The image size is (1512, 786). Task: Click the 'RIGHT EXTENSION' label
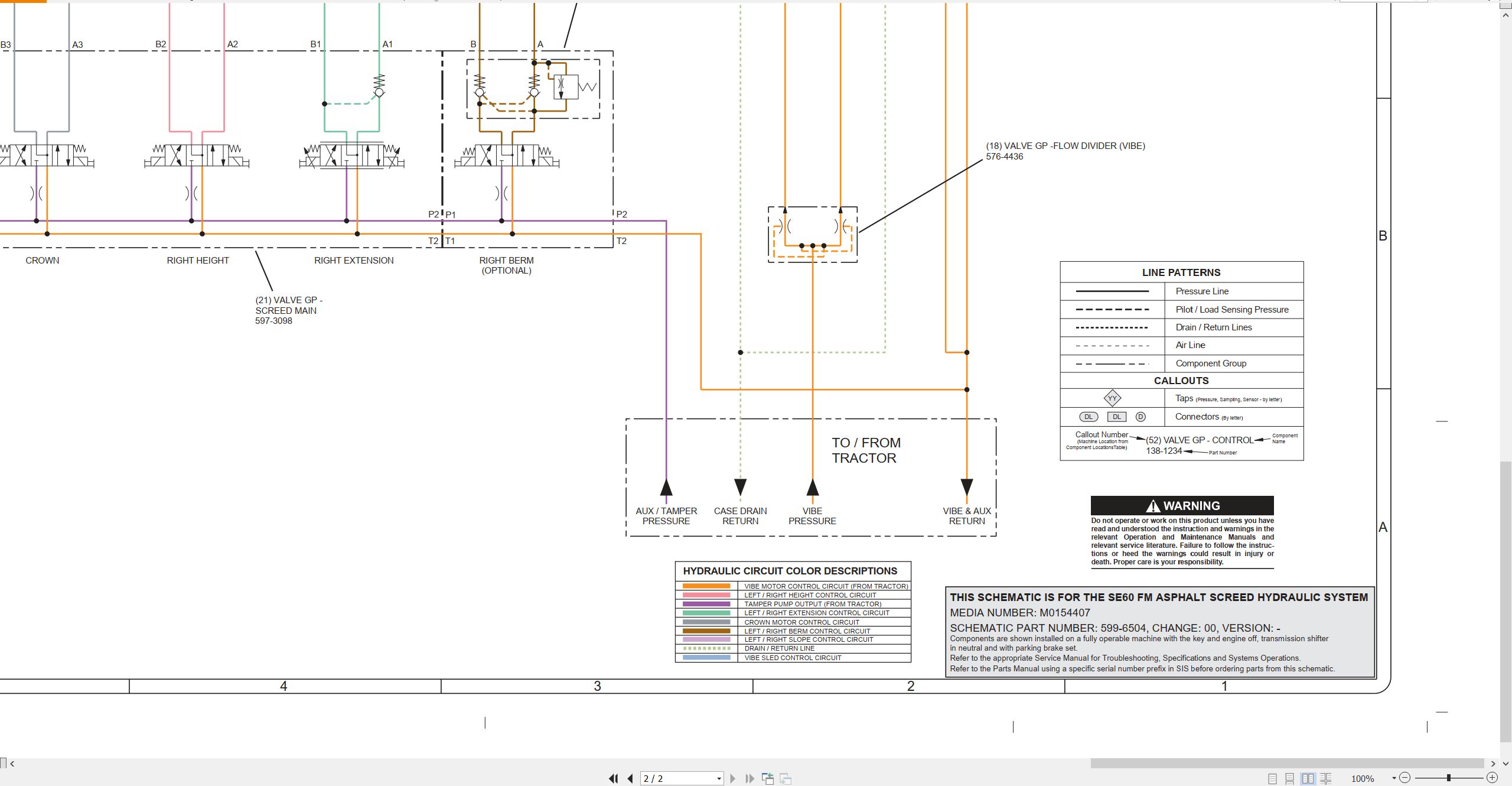click(x=354, y=261)
